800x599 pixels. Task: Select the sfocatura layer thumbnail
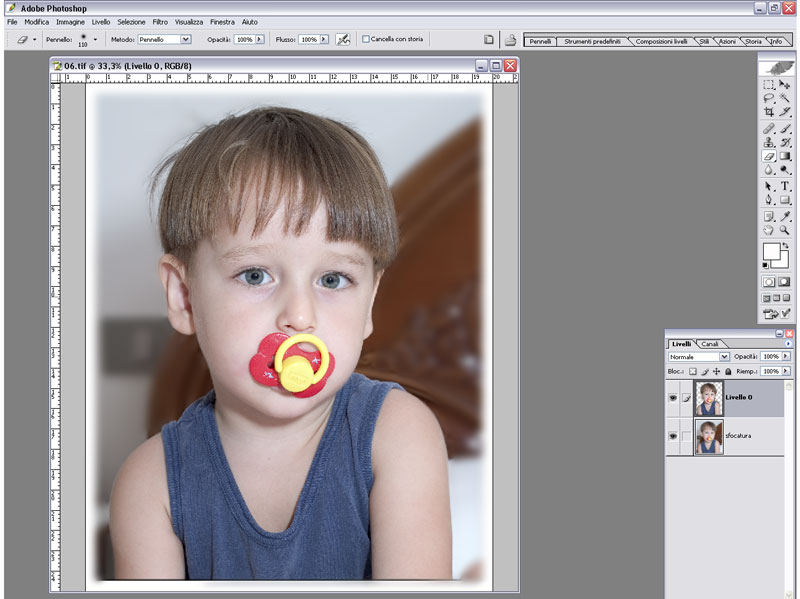[708, 437]
